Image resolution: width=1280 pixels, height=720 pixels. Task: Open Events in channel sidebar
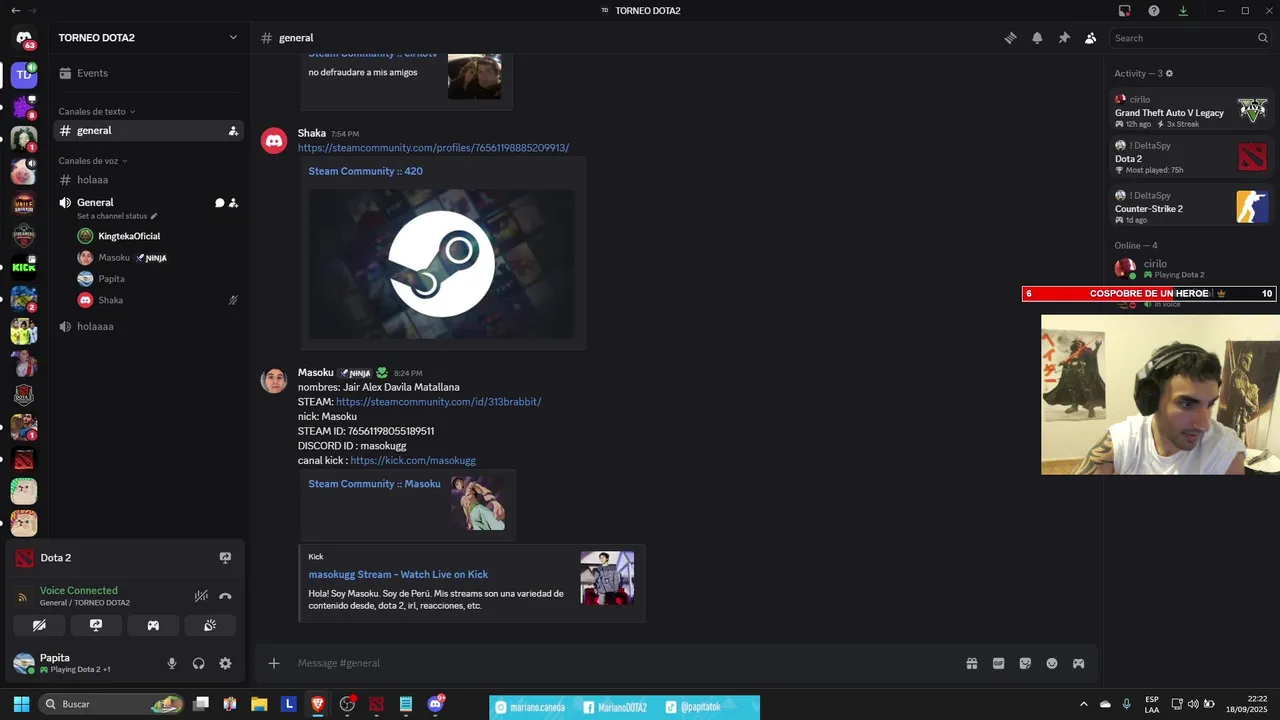tap(148, 73)
